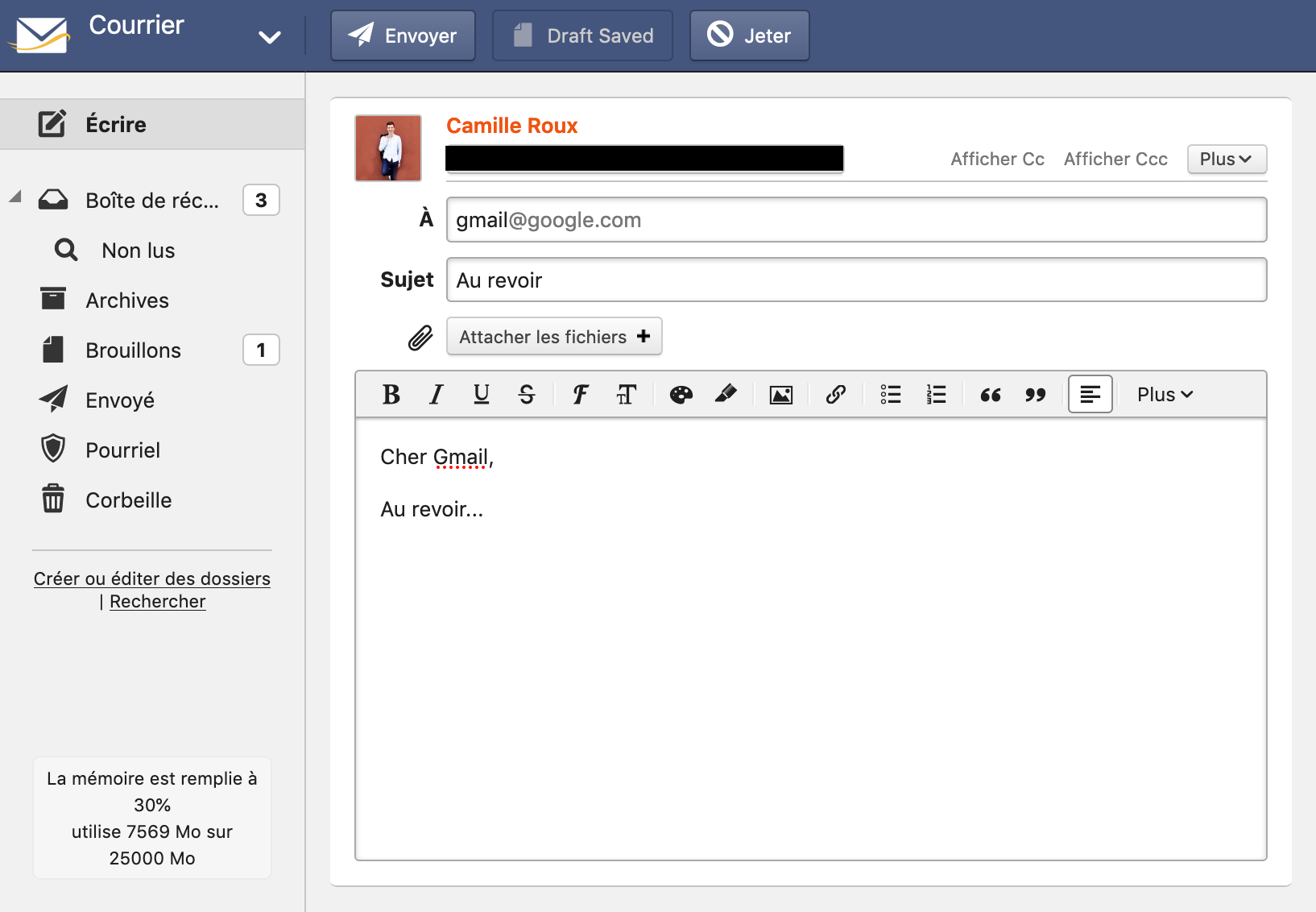Insert an image into the message

(x=781, y=394)
